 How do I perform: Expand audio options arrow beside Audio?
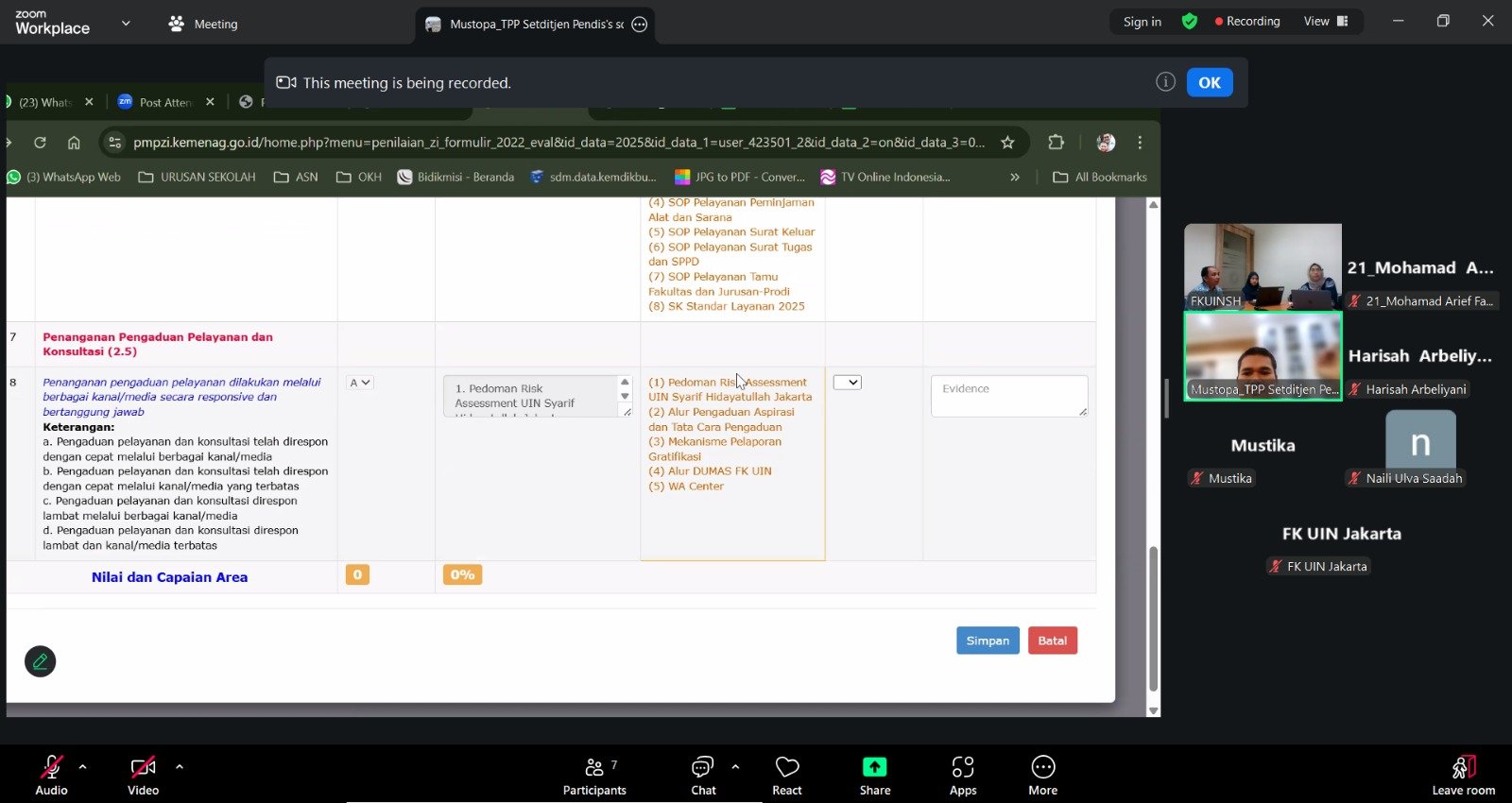click(x=83, y=766)
